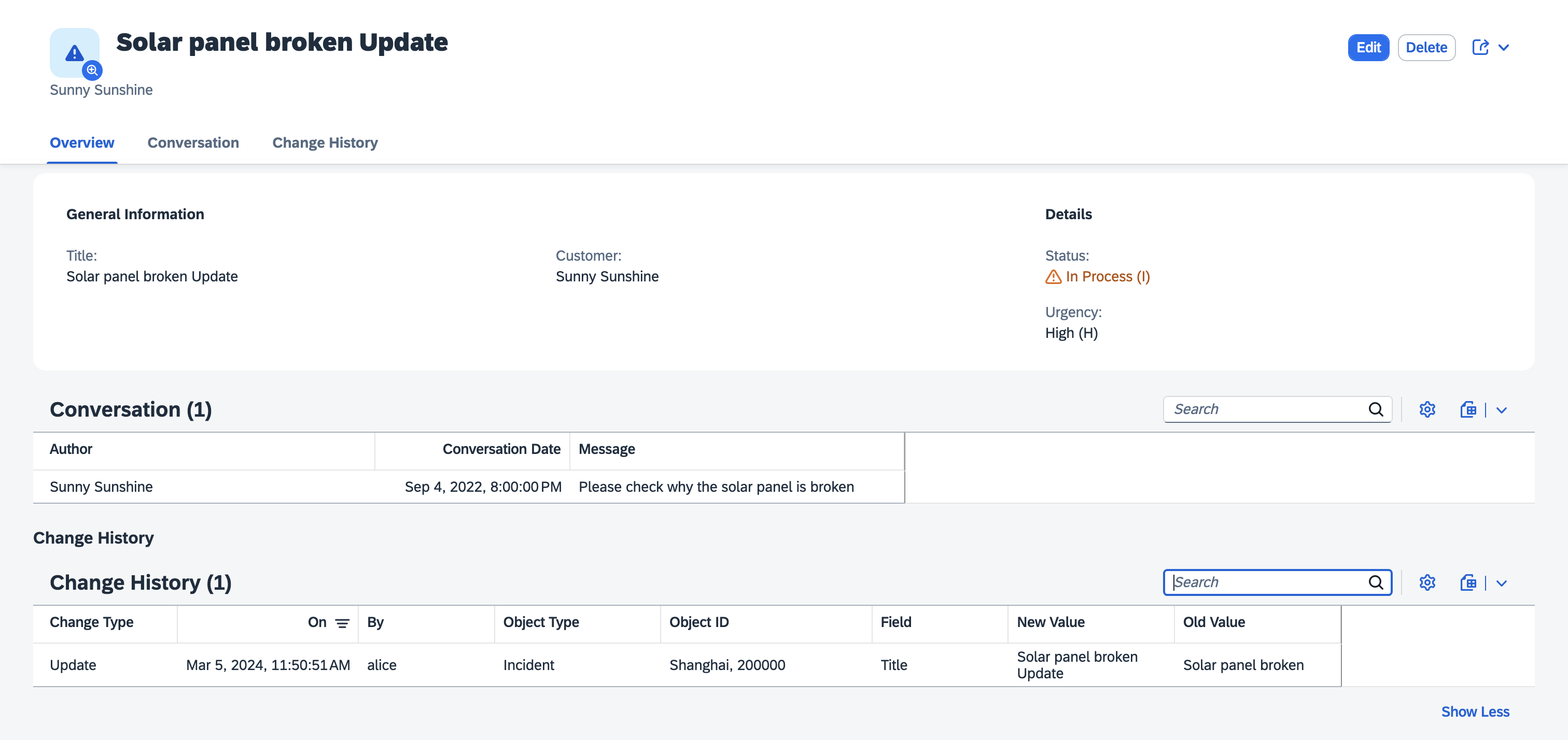Click Change History export spreadsheet icon
The height and width of the screenshot is (740, 1568).
[x=1467, y=582]
